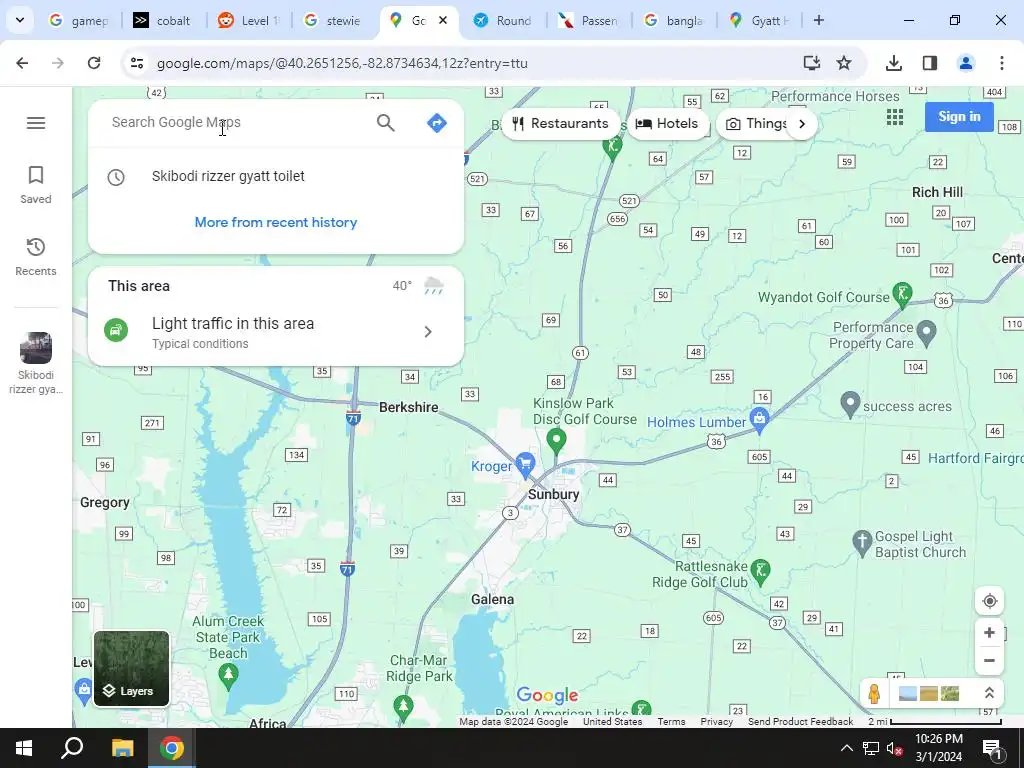Open the Google apps grid

pos(895,117)
